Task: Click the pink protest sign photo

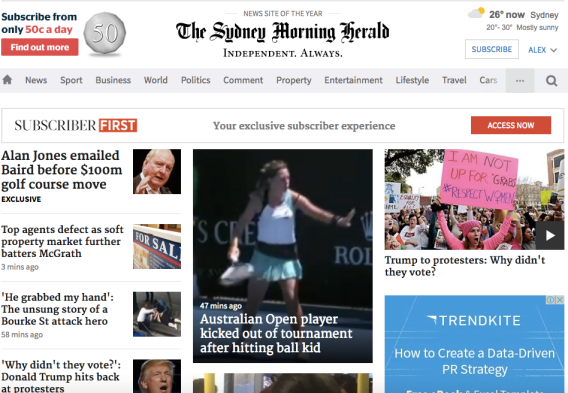Action: tap(474, 199)
